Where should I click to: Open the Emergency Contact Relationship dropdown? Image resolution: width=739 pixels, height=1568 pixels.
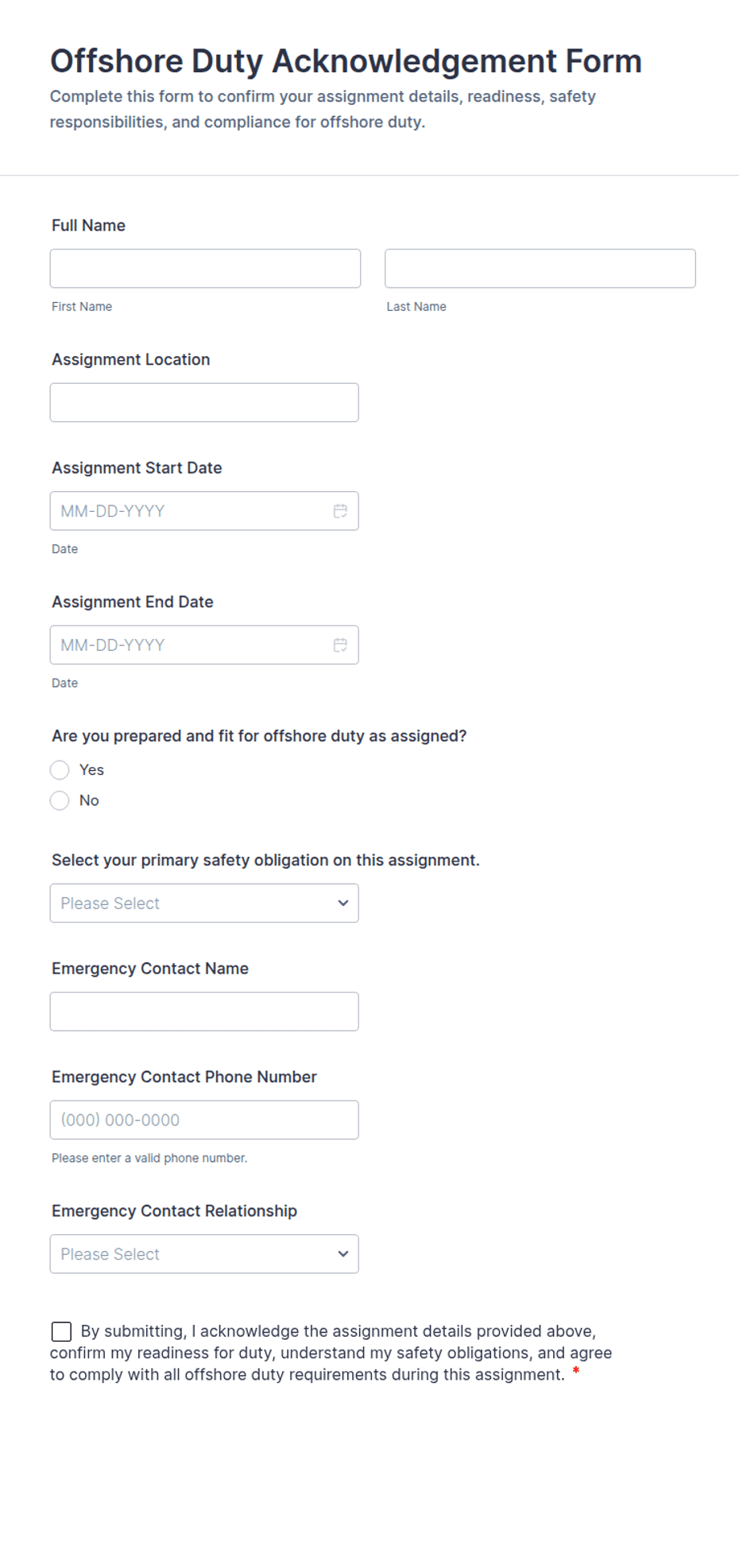point(204,1254)
